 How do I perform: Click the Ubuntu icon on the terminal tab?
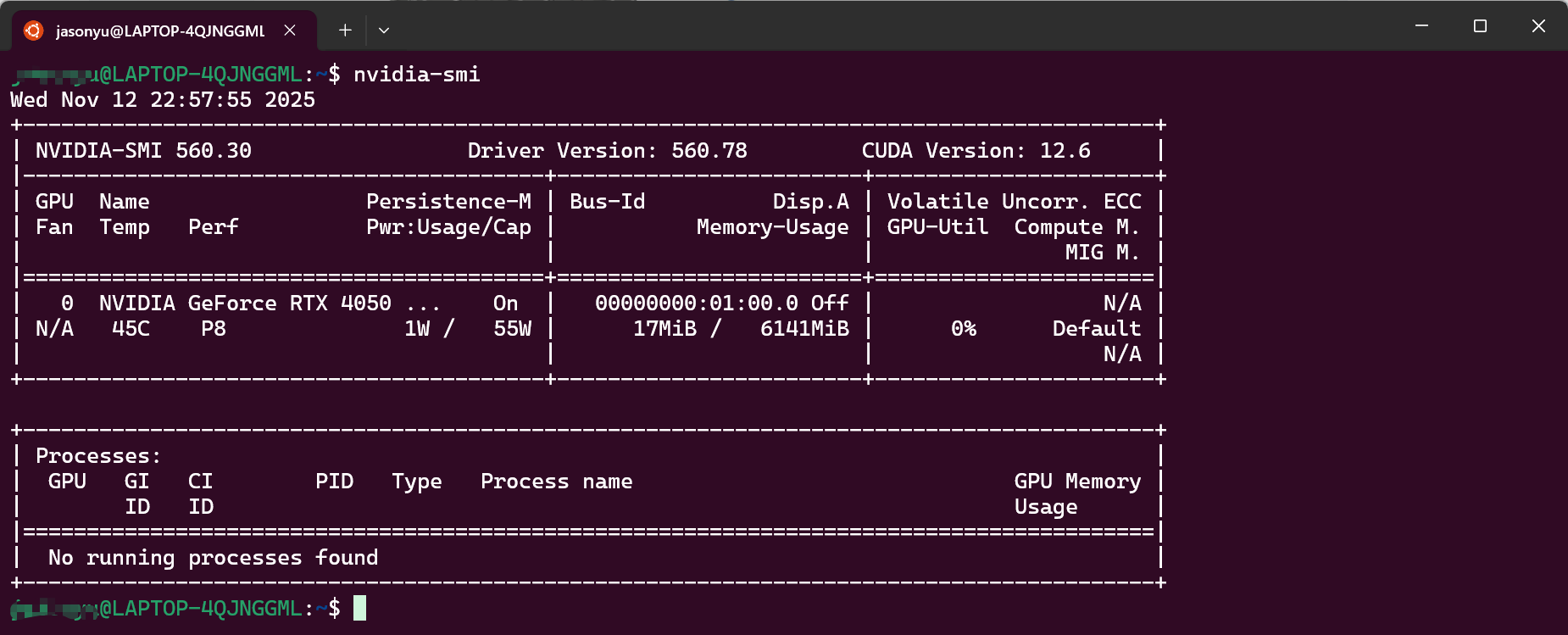coord(33,31)
